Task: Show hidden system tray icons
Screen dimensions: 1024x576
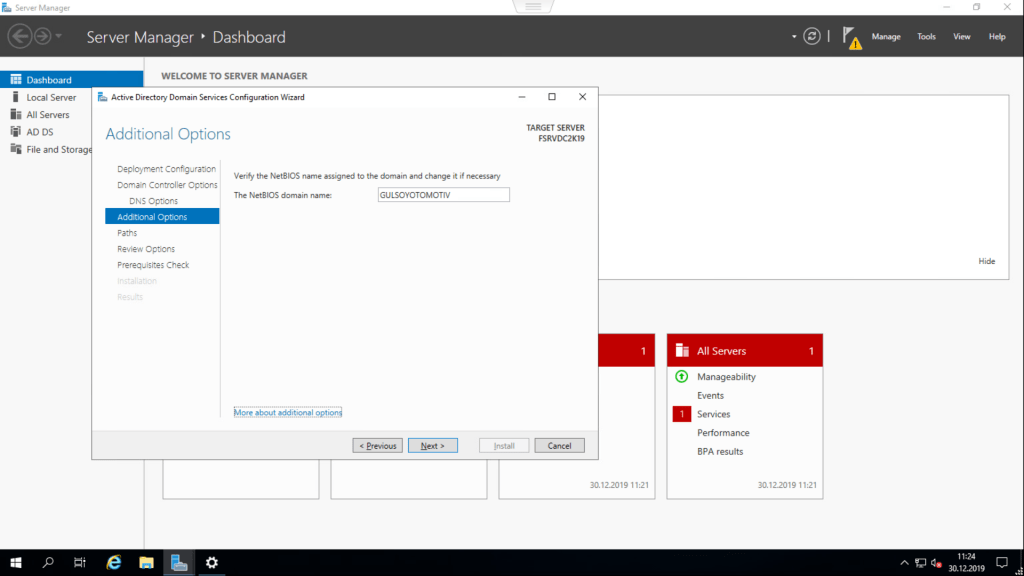Action: (x=905, y=563)
